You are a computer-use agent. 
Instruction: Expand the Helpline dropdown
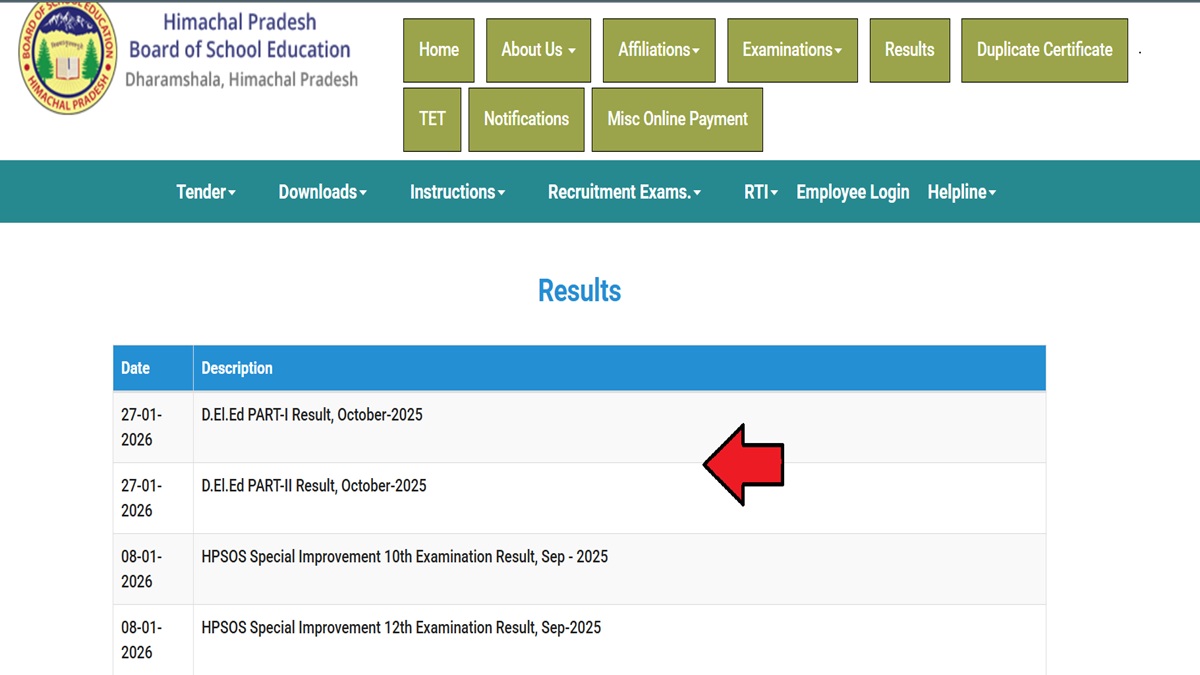(961, 192)
